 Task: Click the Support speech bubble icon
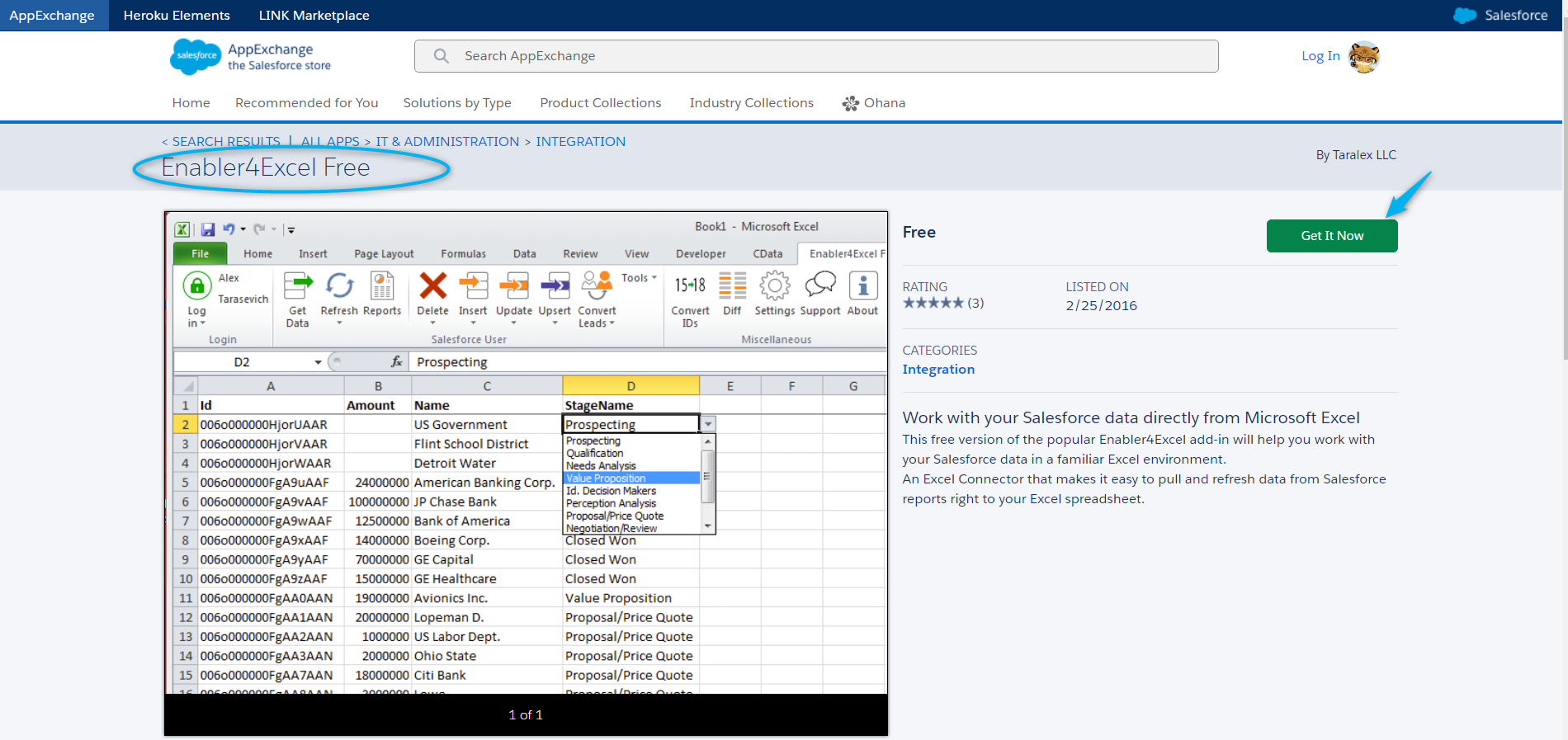(x=819, y=285)
